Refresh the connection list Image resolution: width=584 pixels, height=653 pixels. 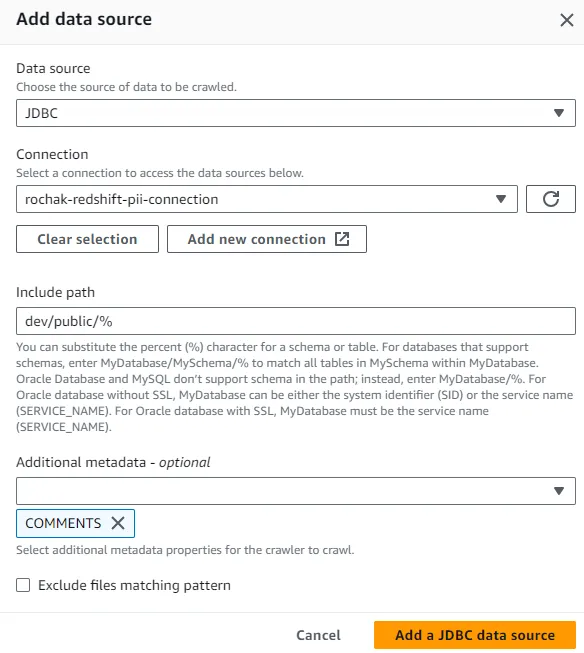(x=551, y=199)
